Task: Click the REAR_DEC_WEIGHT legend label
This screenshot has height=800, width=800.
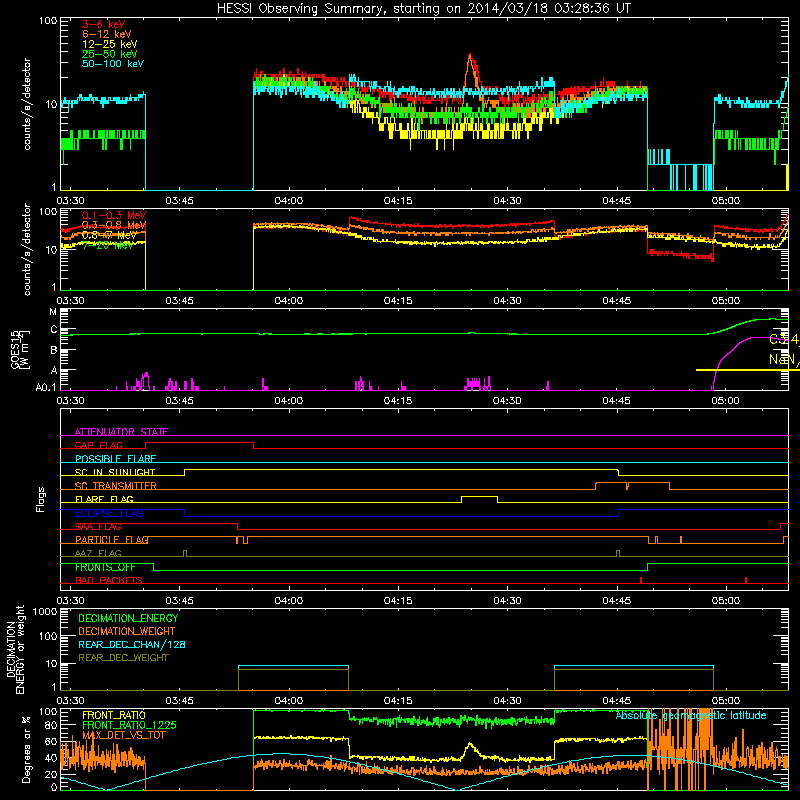Action: [123, 658]
